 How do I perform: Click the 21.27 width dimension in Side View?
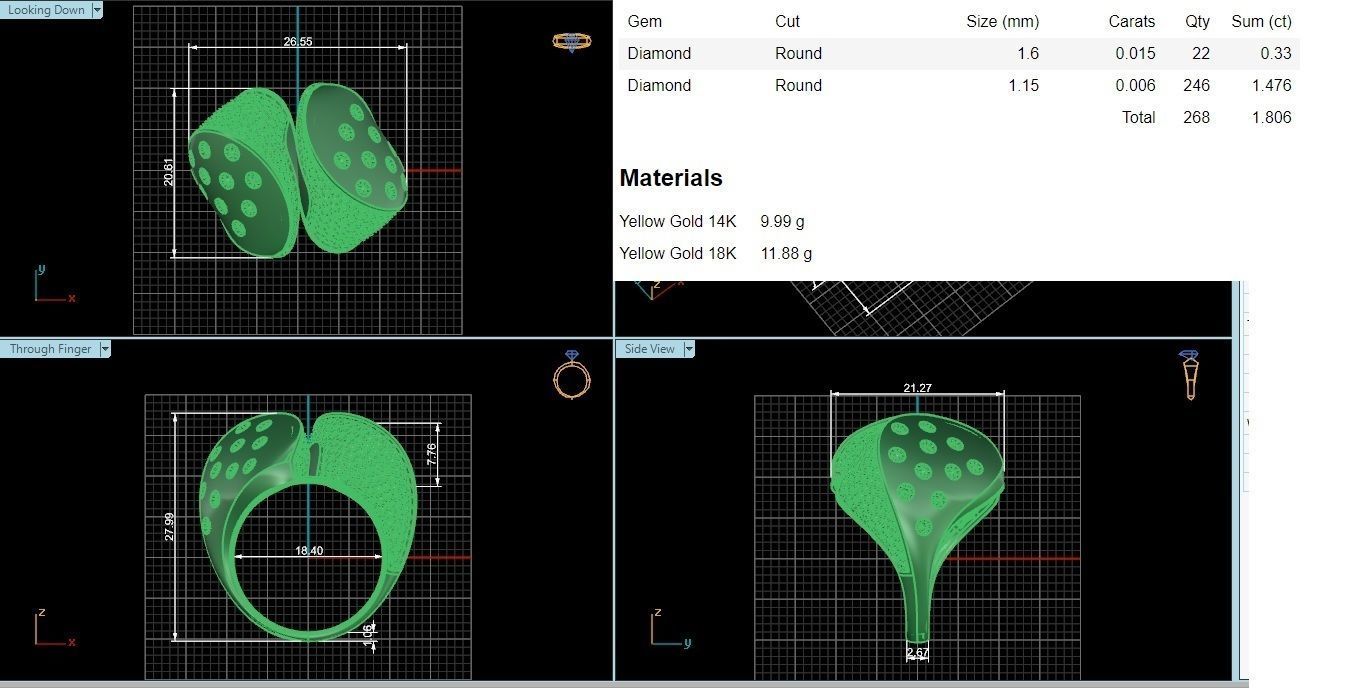[917, 388]
